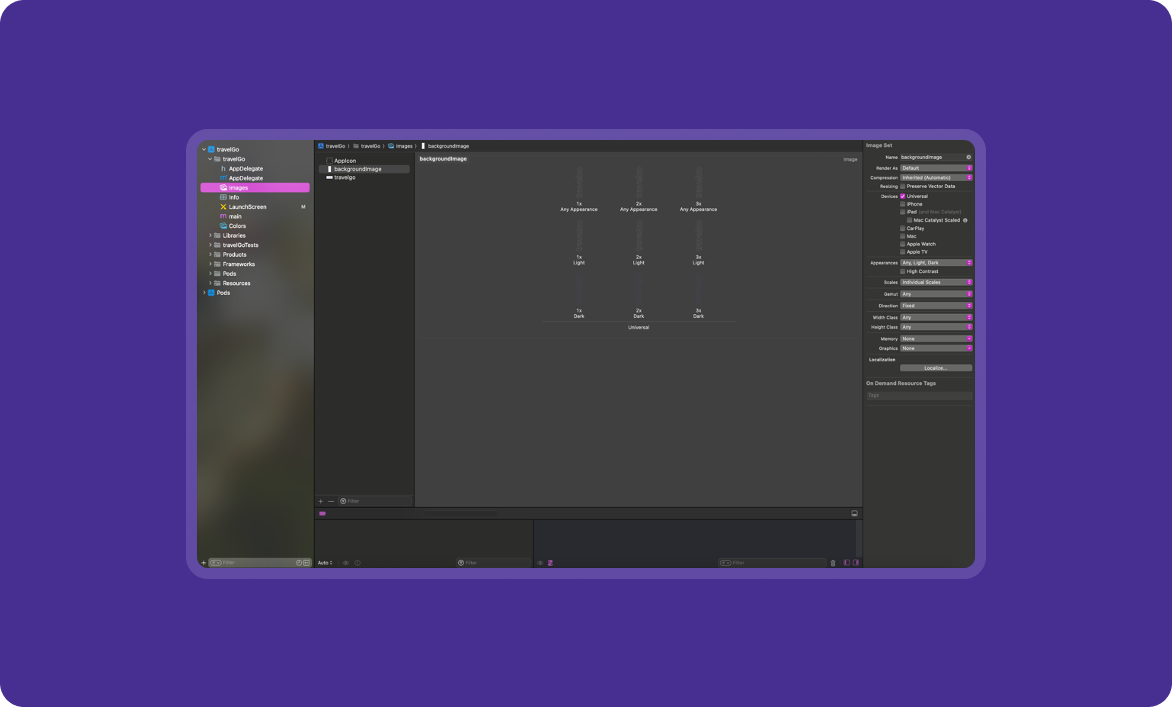Uncheck the Universal device checkbox
The width and height of the screenshot is (1172, 707).
(x=903, y=196)
